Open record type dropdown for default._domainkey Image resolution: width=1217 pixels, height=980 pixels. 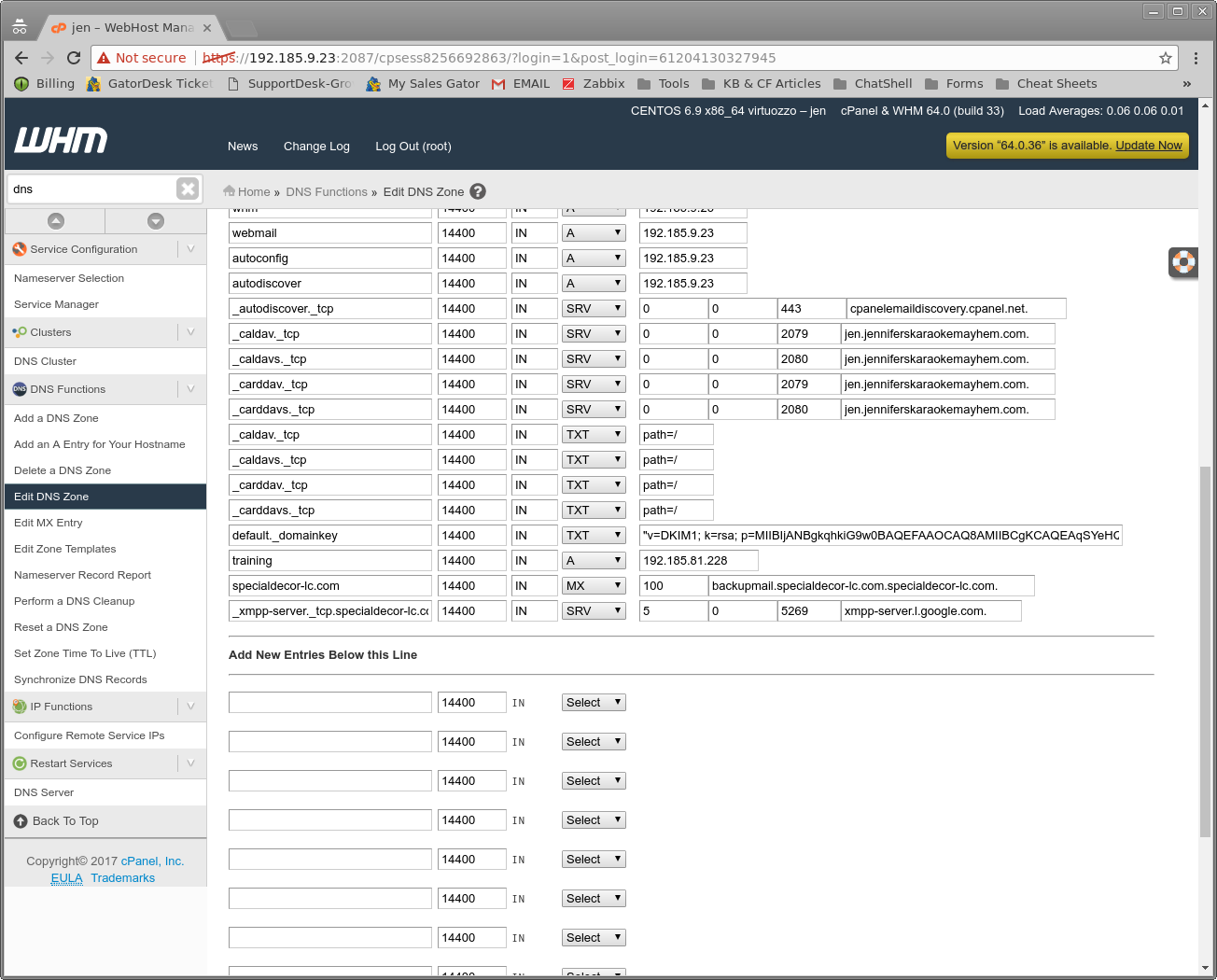pos(594,536)
